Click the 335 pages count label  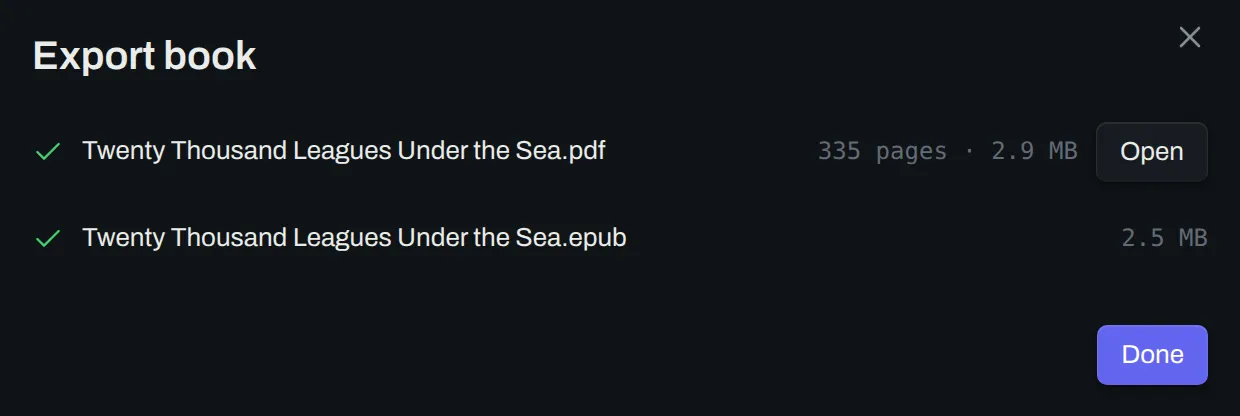click(882, 152)
